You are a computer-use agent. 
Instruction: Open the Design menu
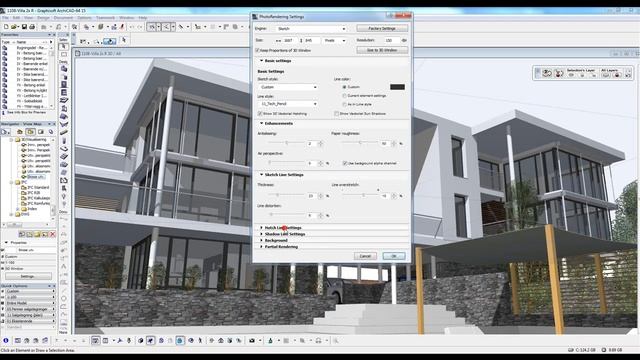click(x=43, y=18)
